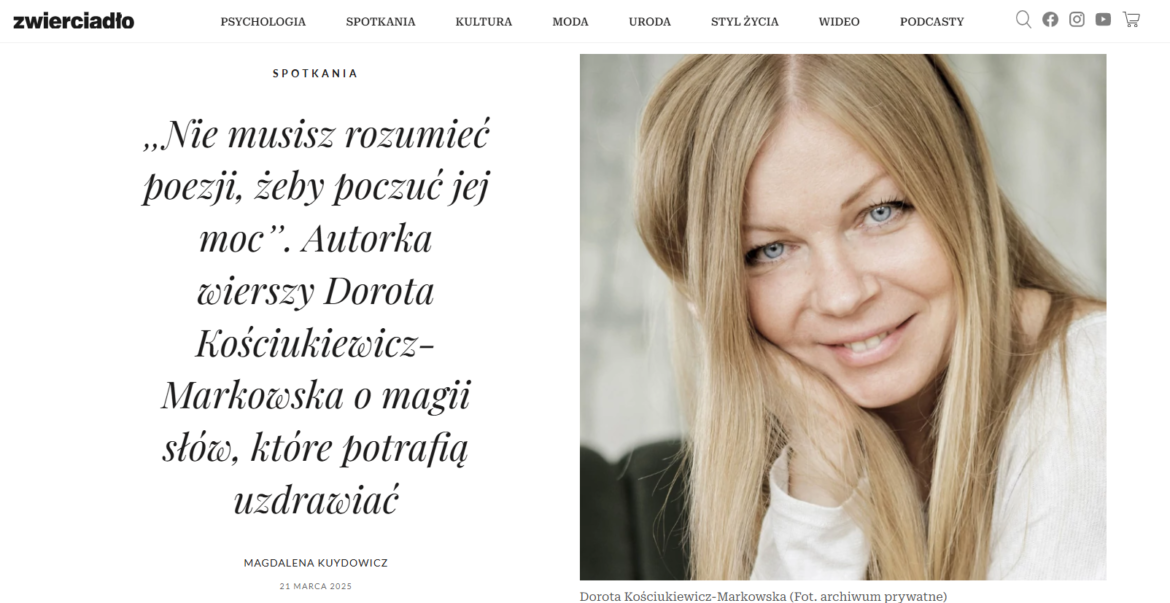Image resolution: width=1170 pixels, height=603 pixels.
Task: Visit the Facebook page icon
Action: point(1050,19)
